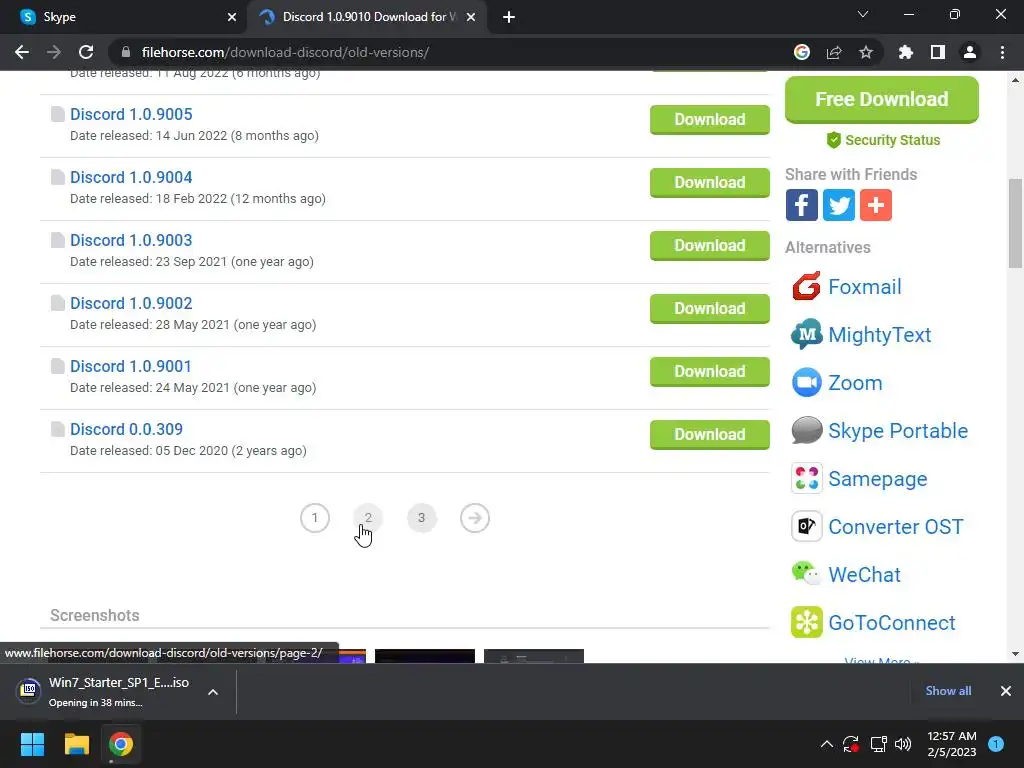Click the Zoom camera logo icon

807,383
